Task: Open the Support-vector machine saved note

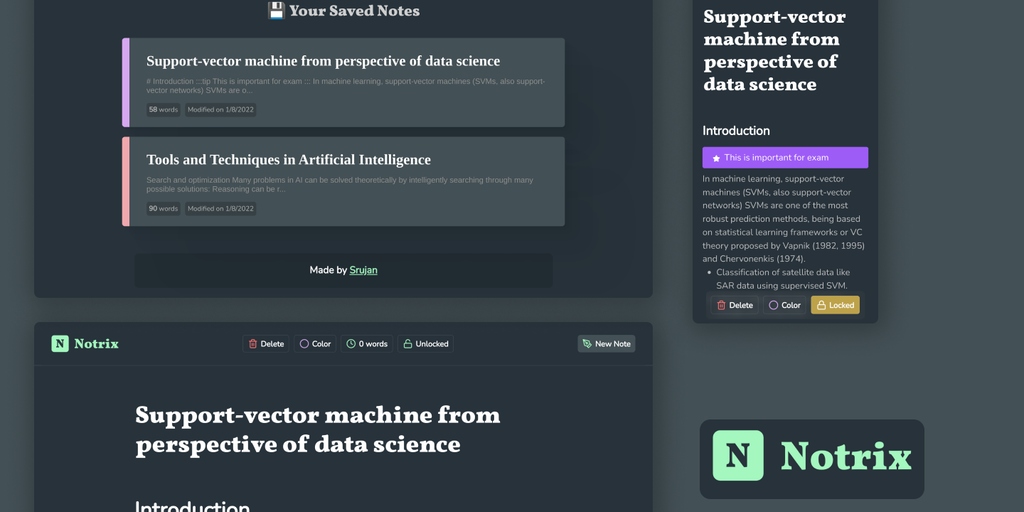Action: point(323,61)
